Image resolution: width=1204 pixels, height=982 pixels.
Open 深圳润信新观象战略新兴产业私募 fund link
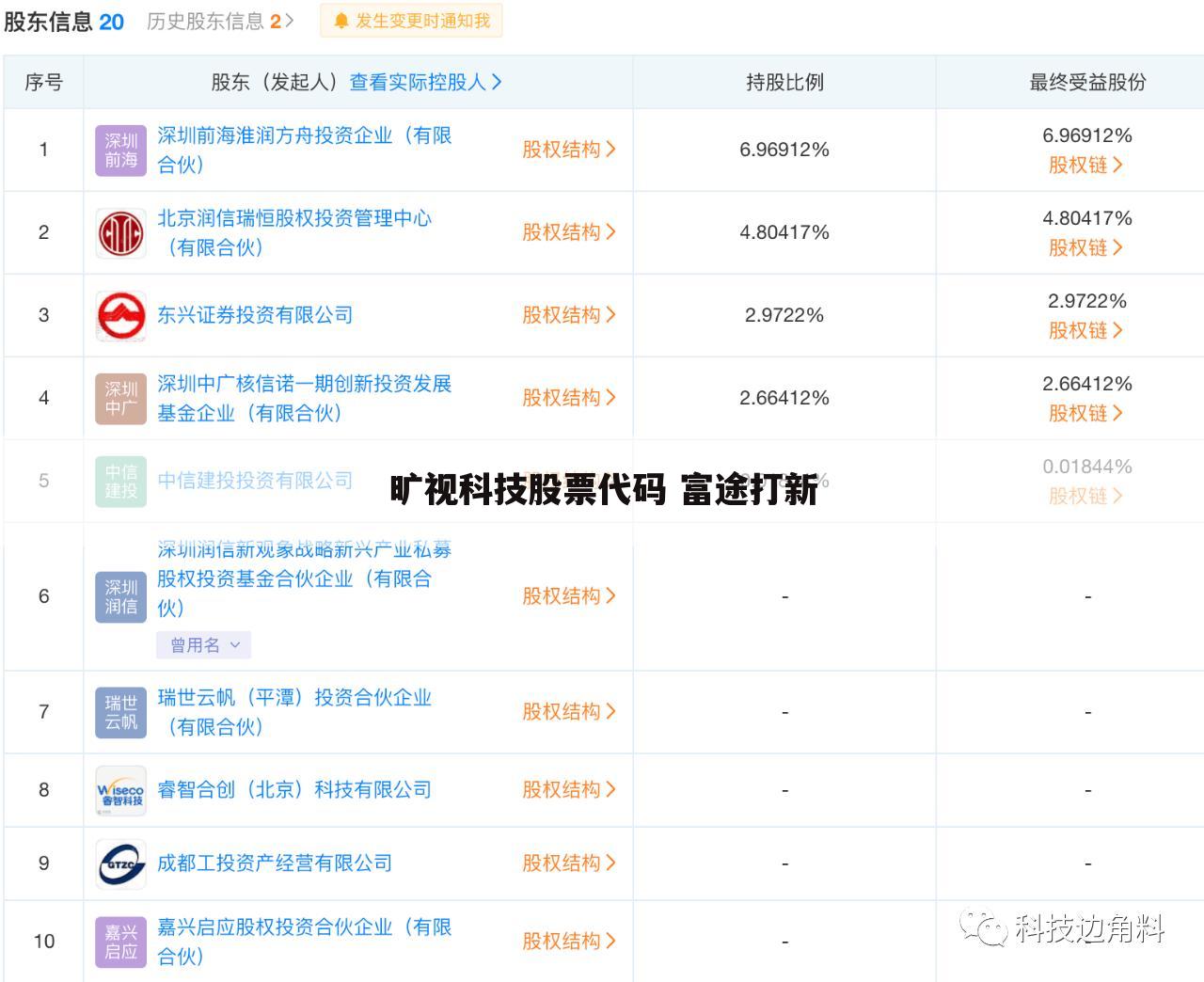tap(305, 578)
